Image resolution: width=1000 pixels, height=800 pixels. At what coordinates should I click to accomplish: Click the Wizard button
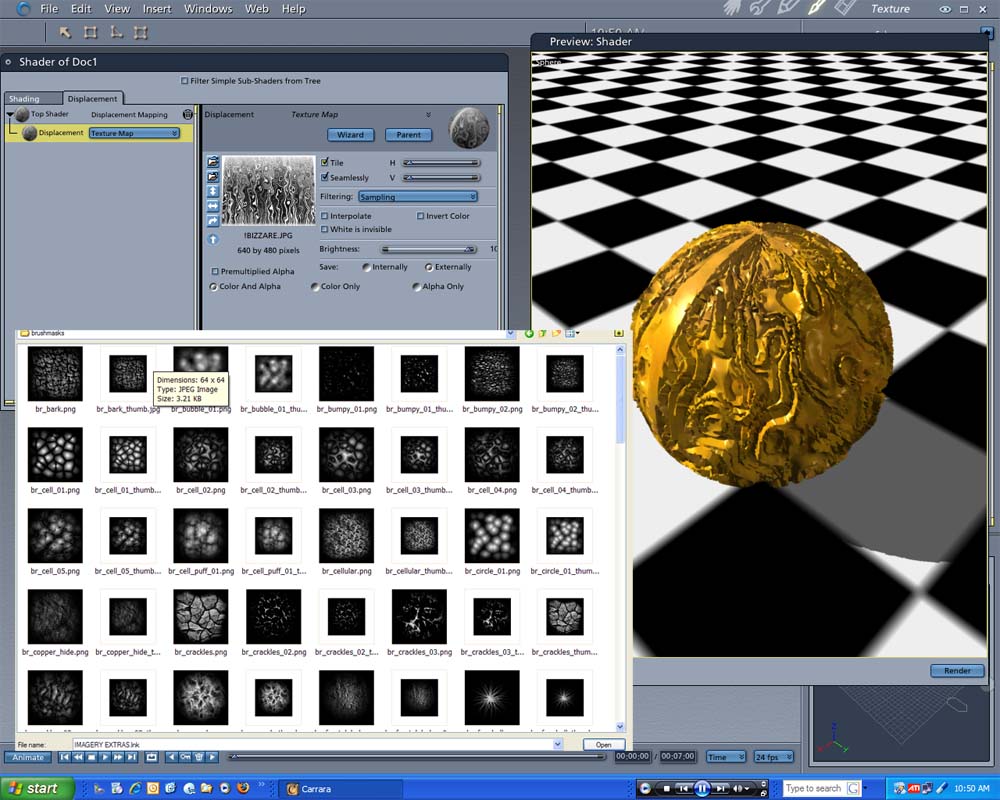click(350, 135)
